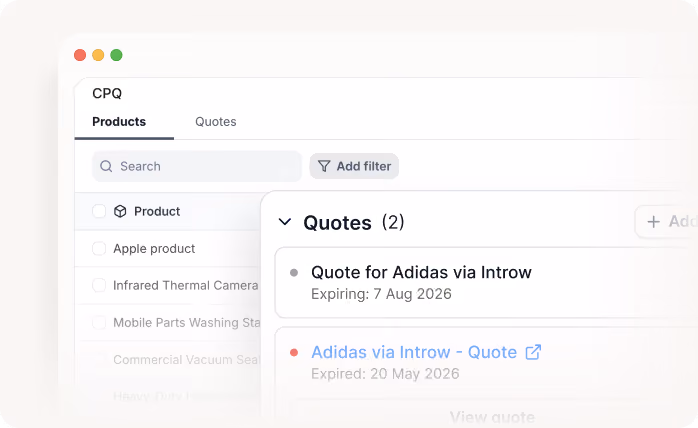Check the Infrared Thermal Camera checkbox
This screenshot has height=428, width=698.
click(x=99, y=285)
